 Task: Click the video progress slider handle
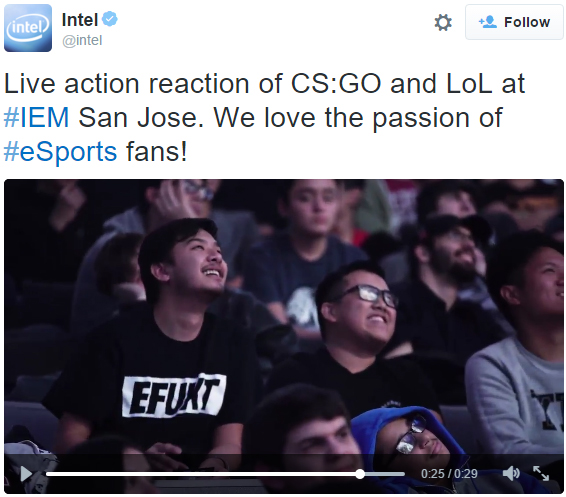(360, 474)
